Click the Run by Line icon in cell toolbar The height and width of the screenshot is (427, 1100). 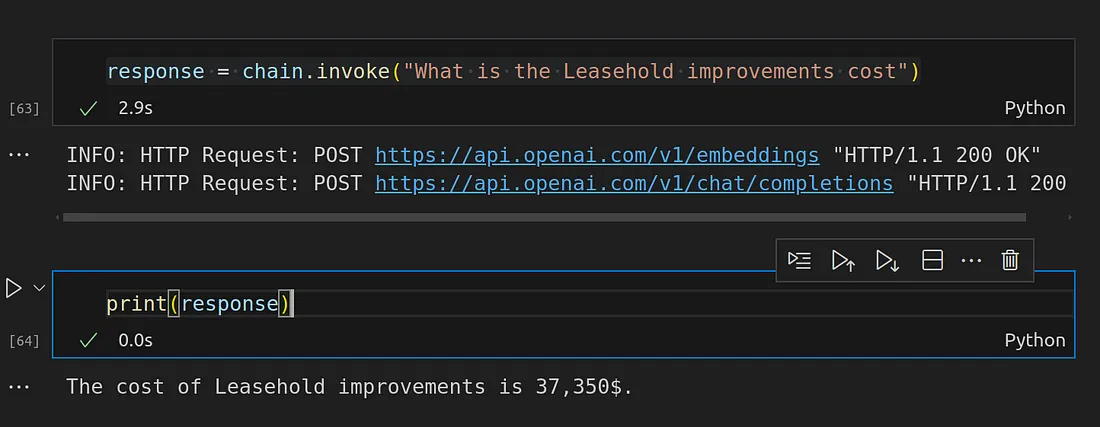(799, 261)
